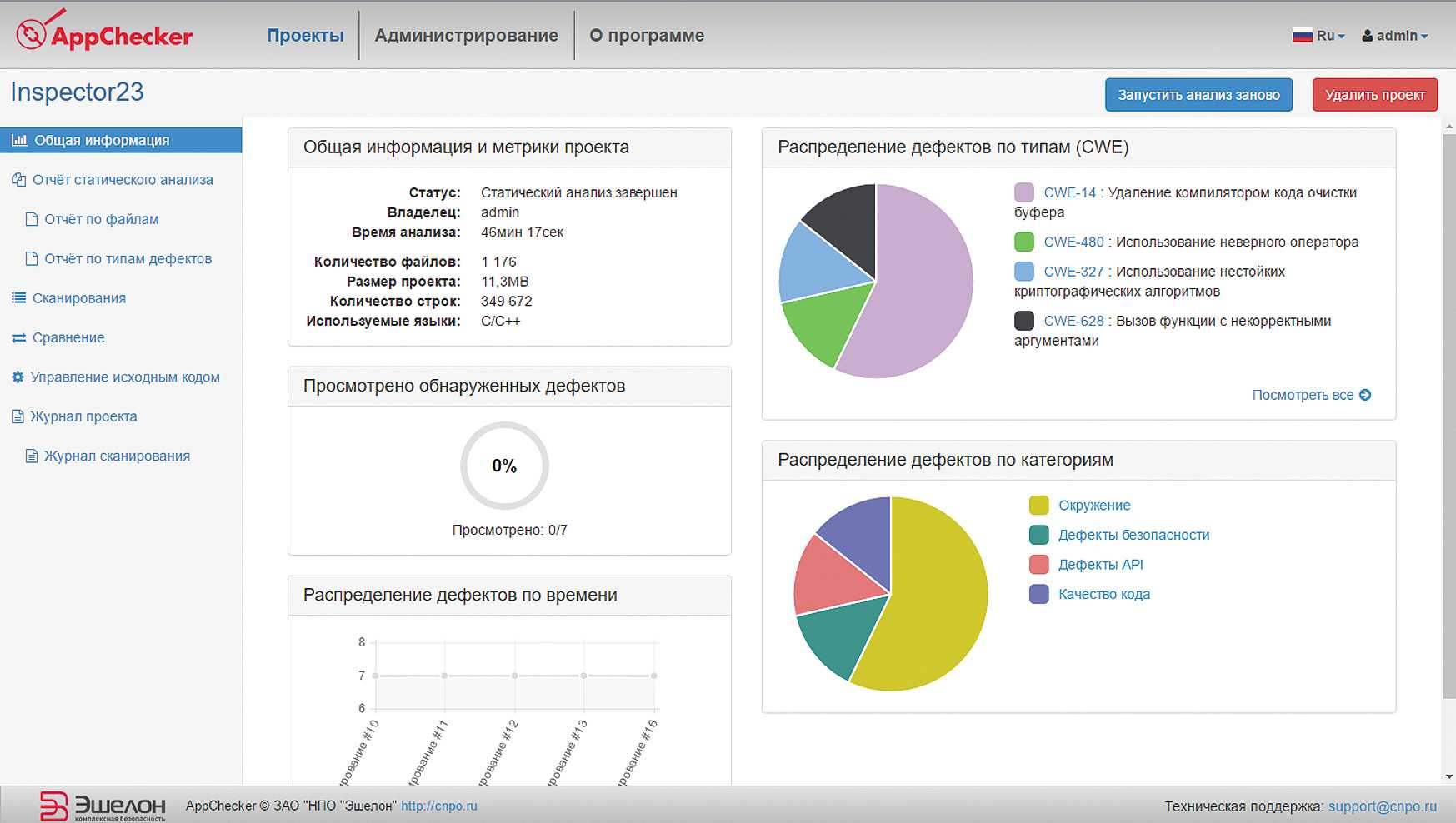
Task: Follow the Посмотреть все link
Action: click(x=1311, y=395)
